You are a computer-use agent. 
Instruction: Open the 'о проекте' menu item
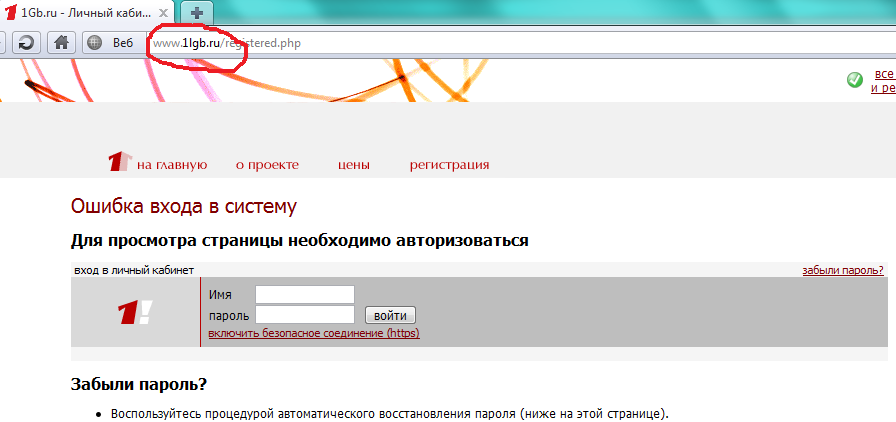coord(267,165)
